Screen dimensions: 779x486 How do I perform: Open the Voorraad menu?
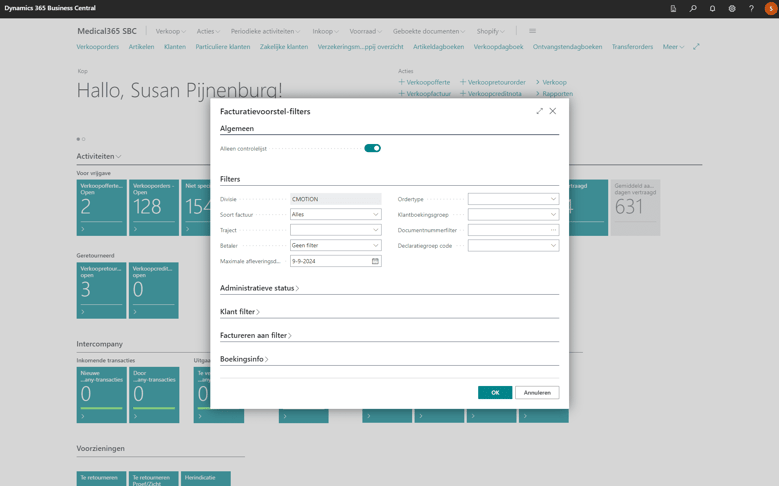click(366, 31)
